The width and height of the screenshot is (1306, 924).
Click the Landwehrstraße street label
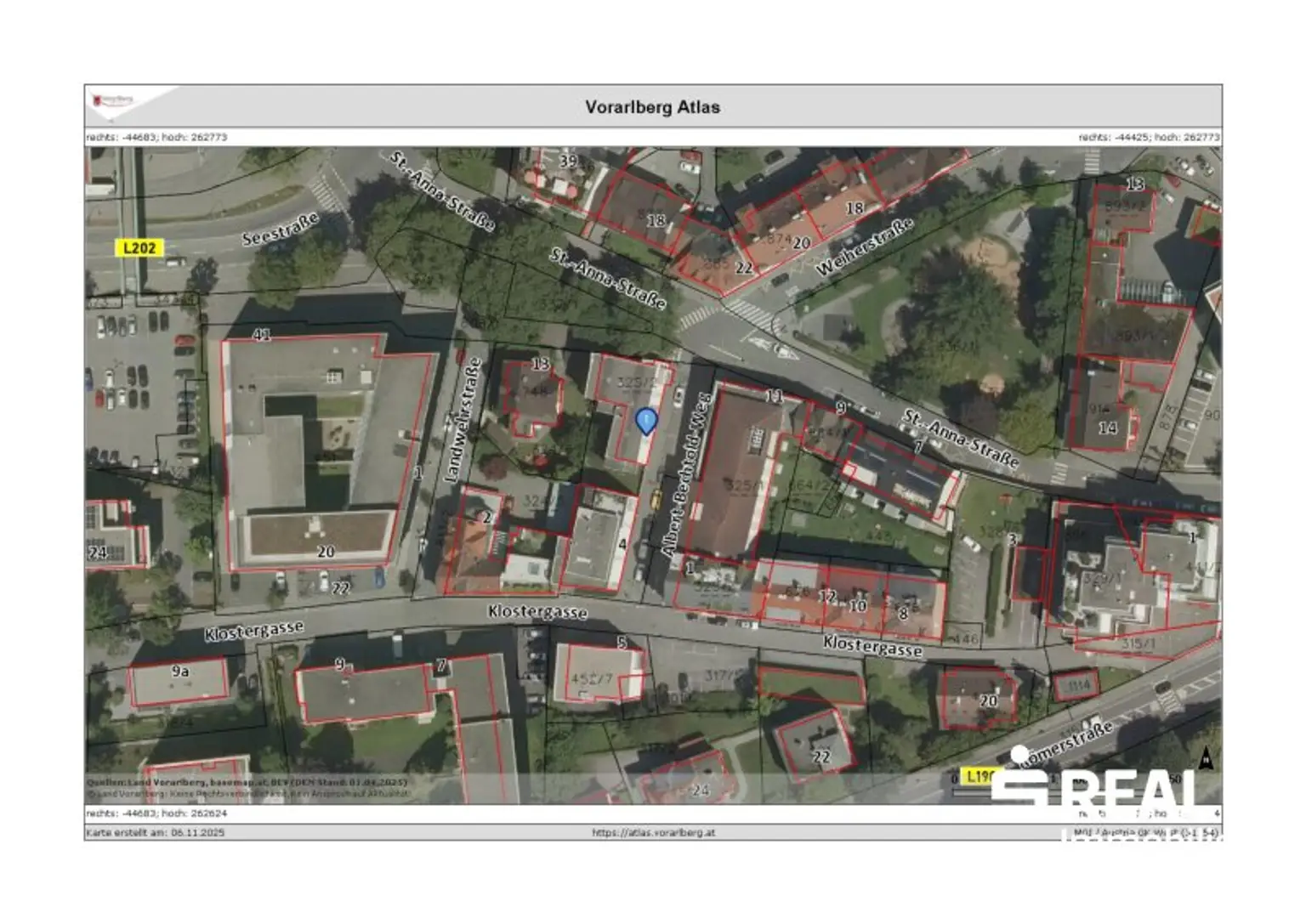pyautogui.click(x=462, y=421)
